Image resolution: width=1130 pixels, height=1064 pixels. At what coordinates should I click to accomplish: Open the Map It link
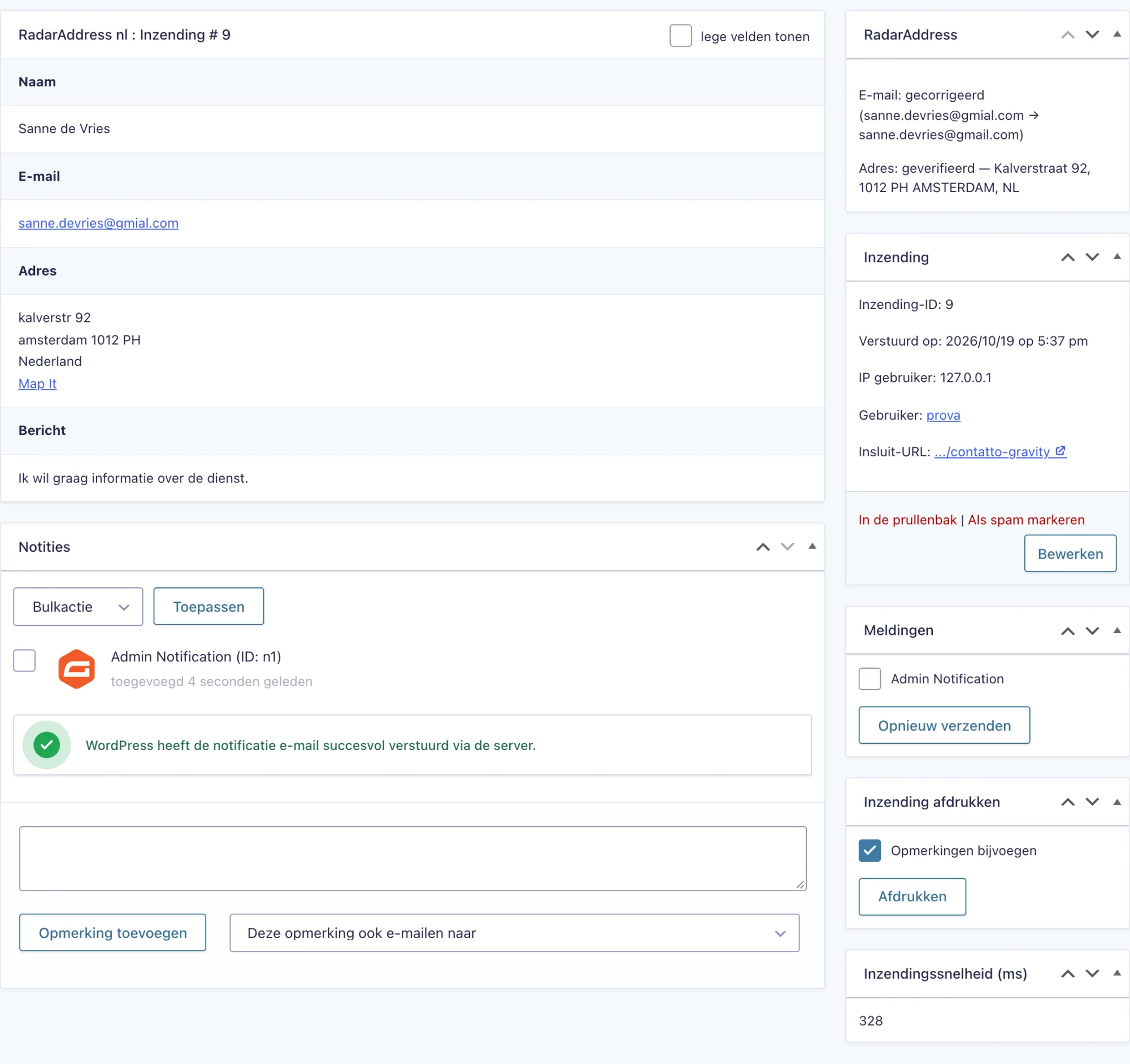(37, 383)
